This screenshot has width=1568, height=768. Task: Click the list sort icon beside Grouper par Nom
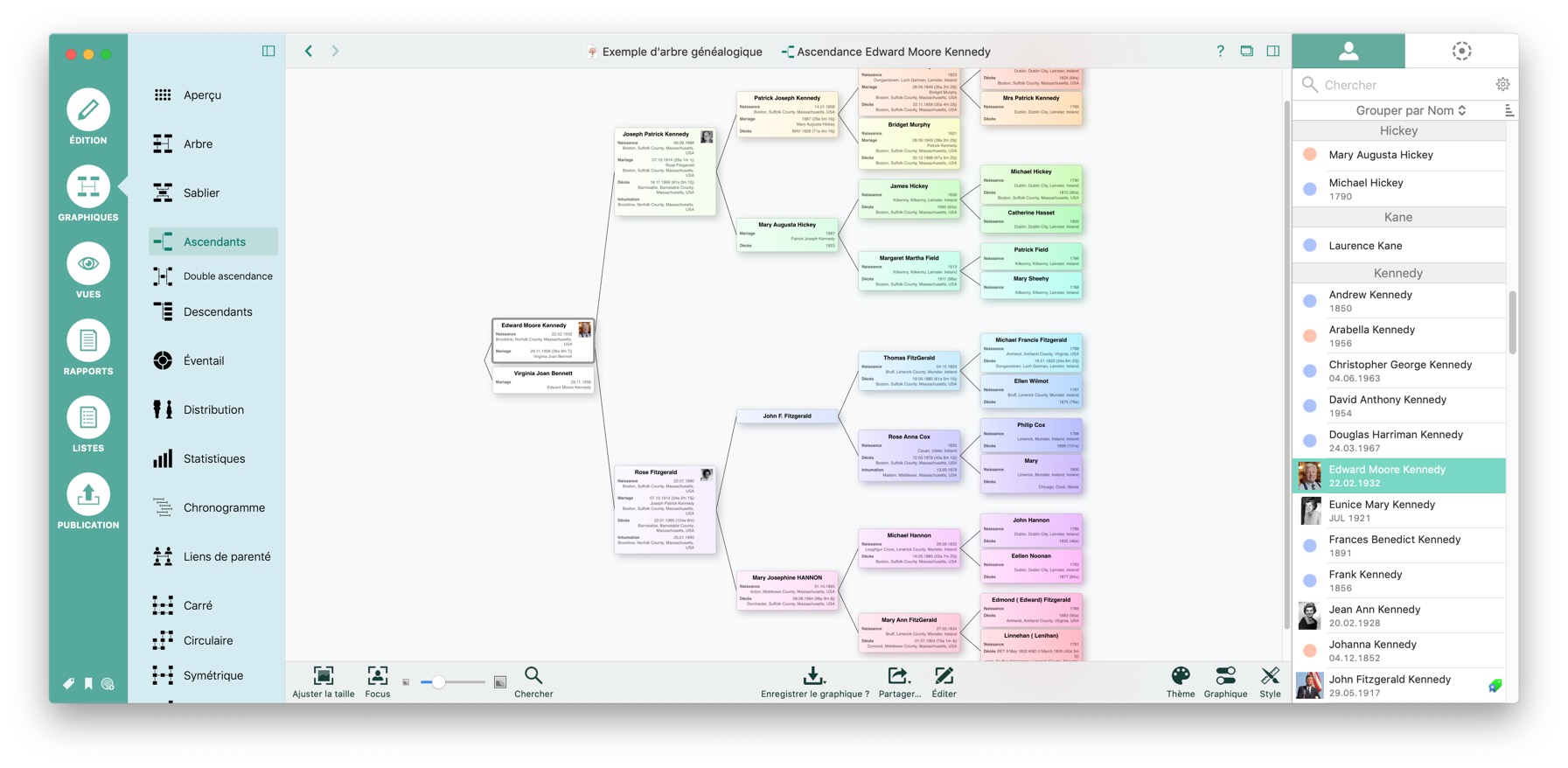[x=1509, y=110]
